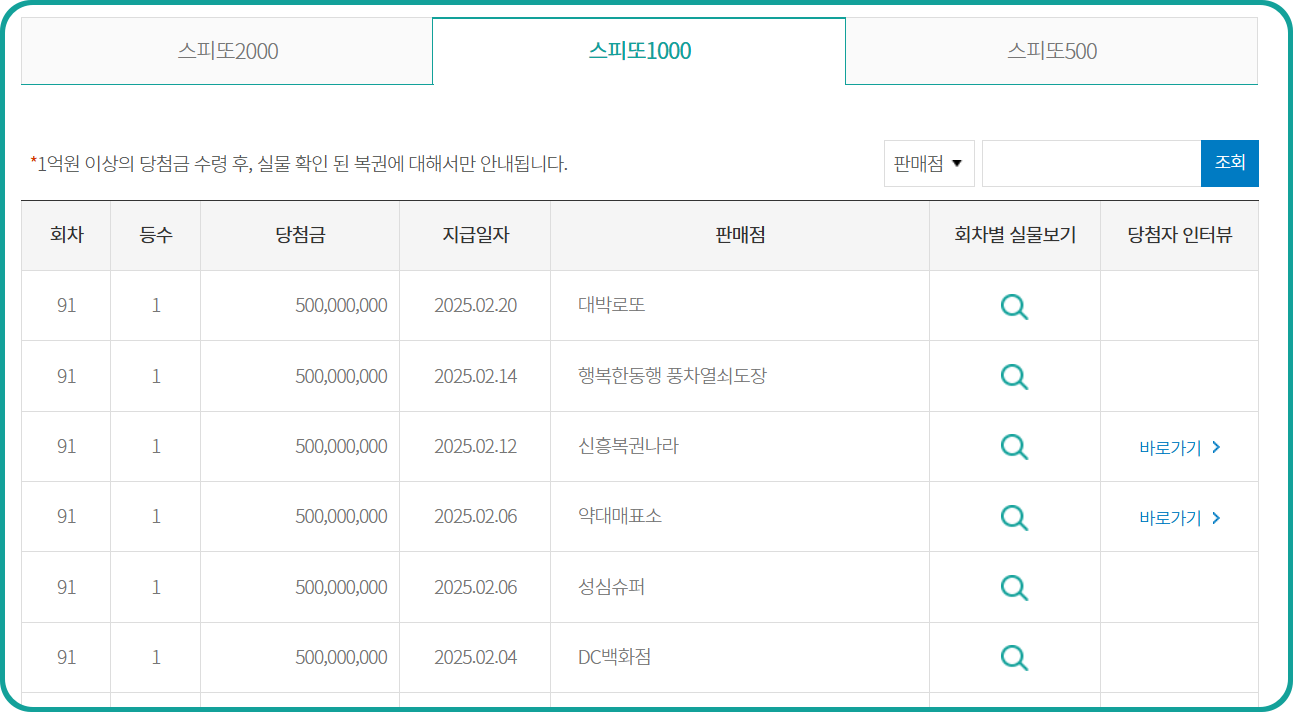The width and height of the screenshot is (1293, 712).
Task: Open the 판매점 search type dropdown
Action: [929, 163]
